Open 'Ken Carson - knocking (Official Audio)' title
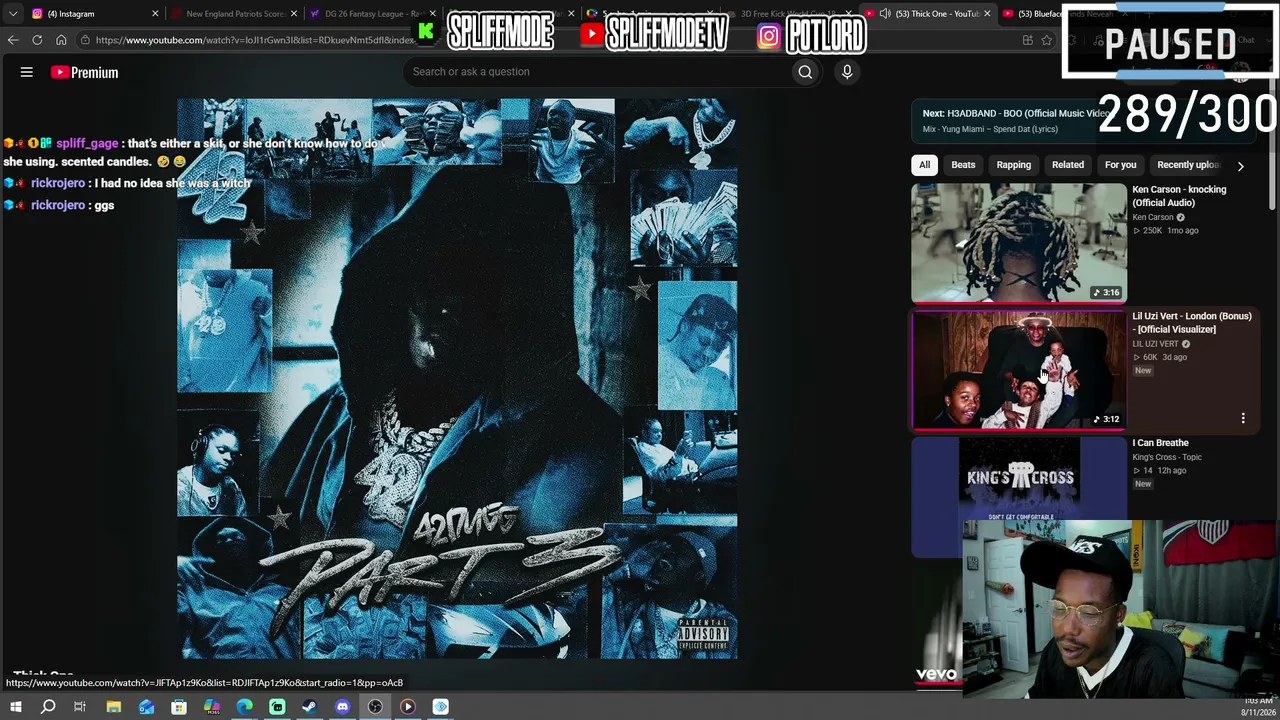 click(1179, 196)
